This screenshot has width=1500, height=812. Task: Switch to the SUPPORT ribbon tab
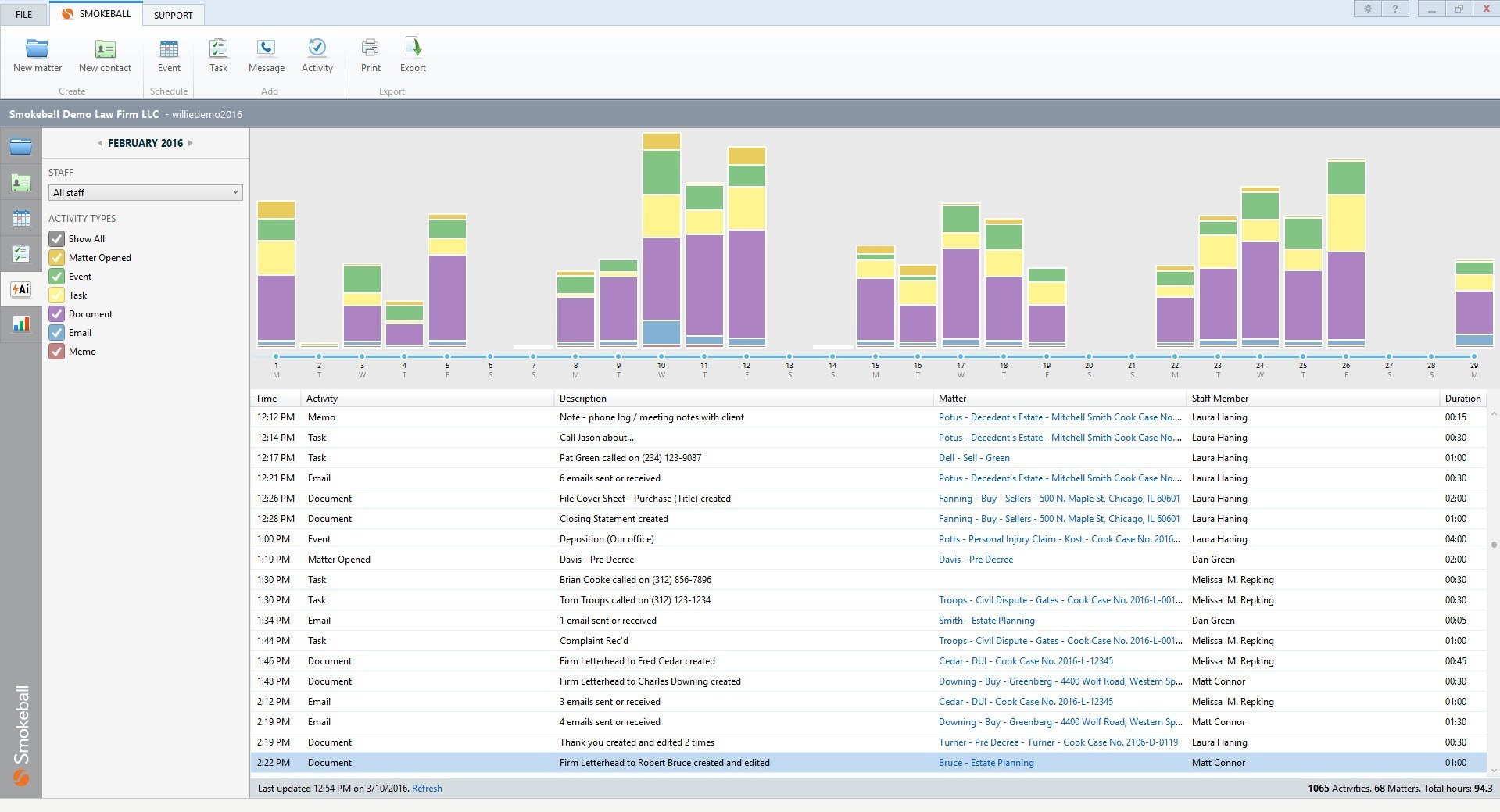pos(173,15)
